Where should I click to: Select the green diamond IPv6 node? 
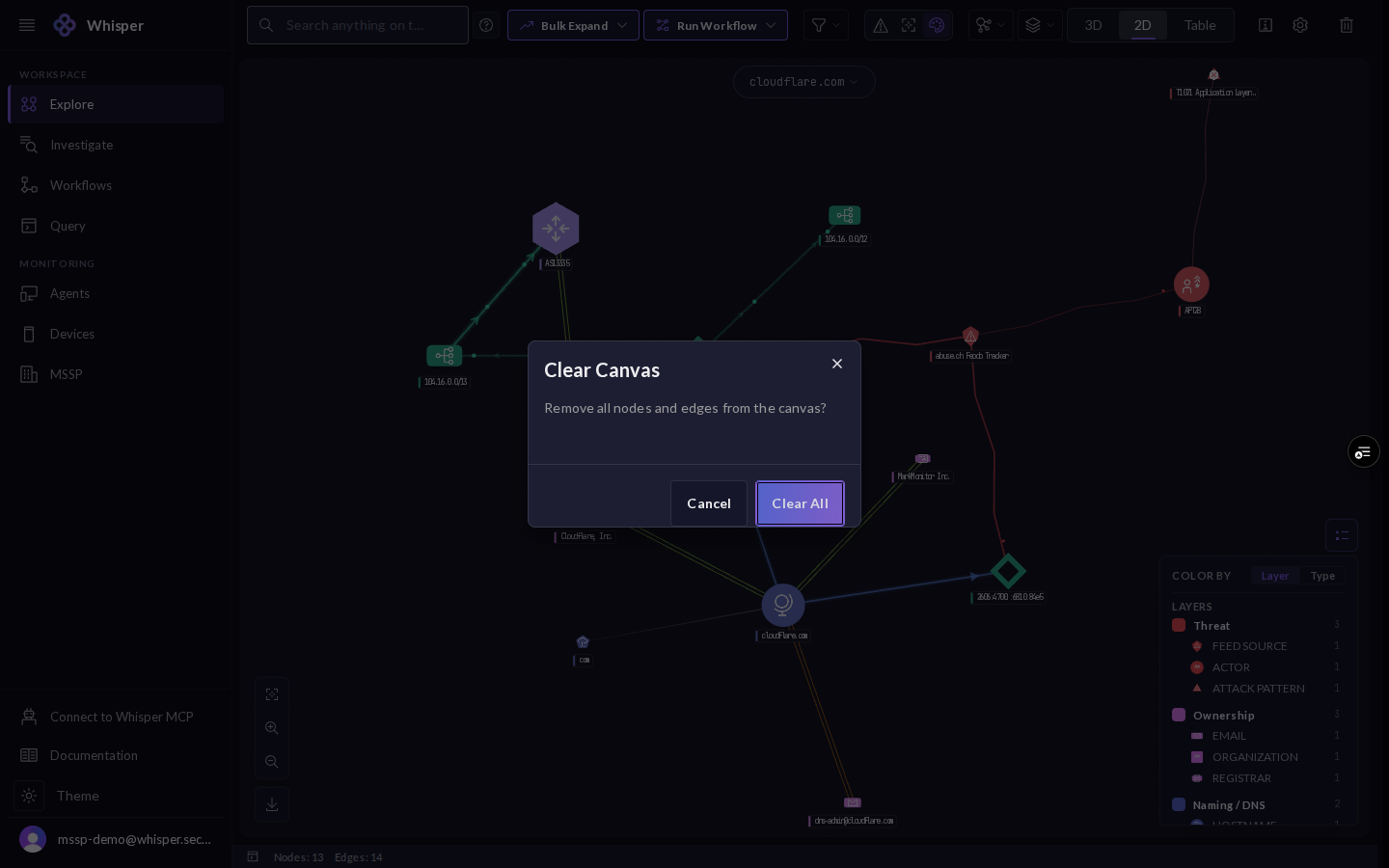(x=1008, y=571)
